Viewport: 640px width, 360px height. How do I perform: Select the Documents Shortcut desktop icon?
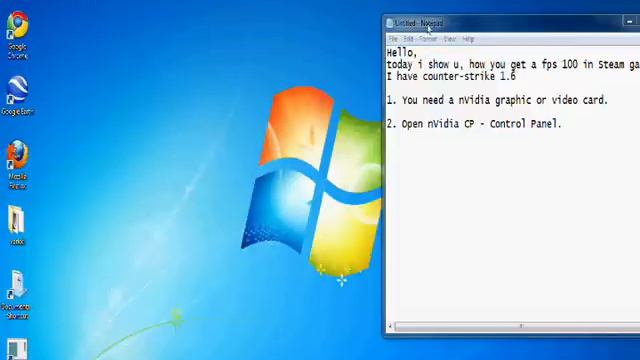pyautogui.click(x=17, y=295)
